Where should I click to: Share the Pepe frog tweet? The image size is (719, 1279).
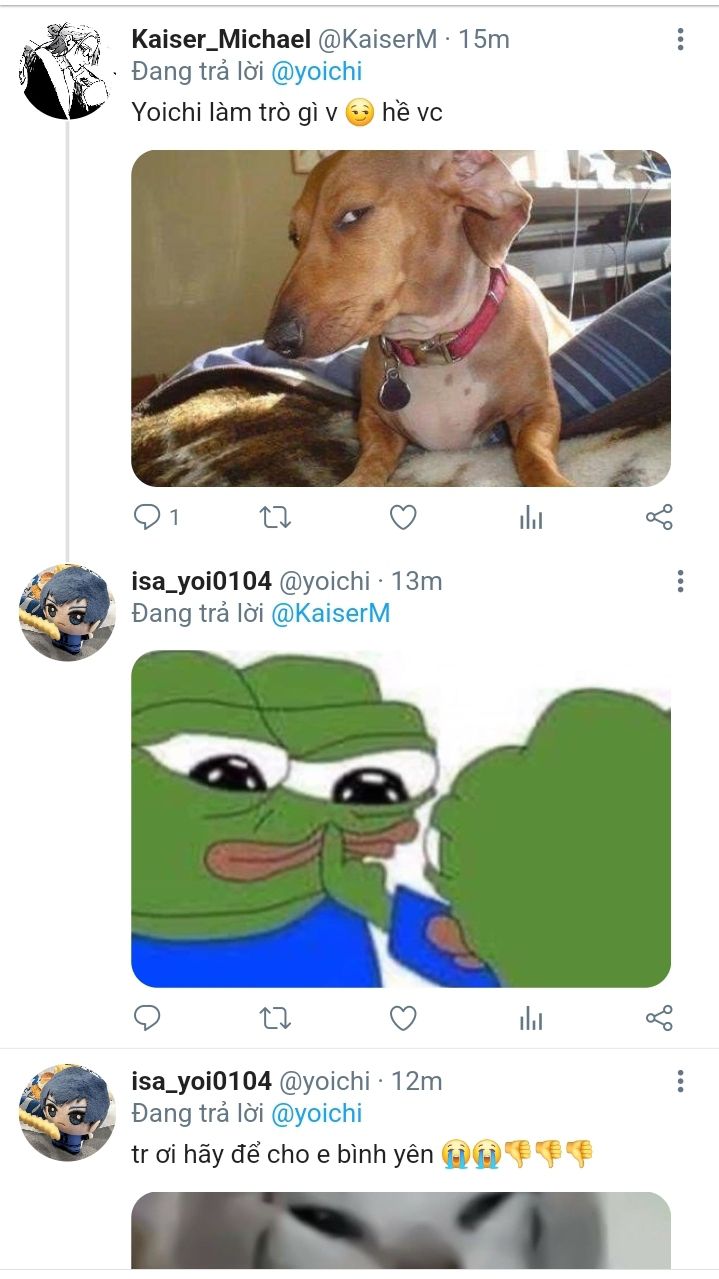(659, 1018)
